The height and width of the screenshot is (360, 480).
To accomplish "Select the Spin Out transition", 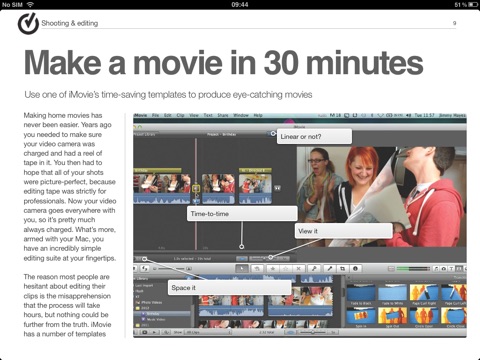I will click(393, 317).
